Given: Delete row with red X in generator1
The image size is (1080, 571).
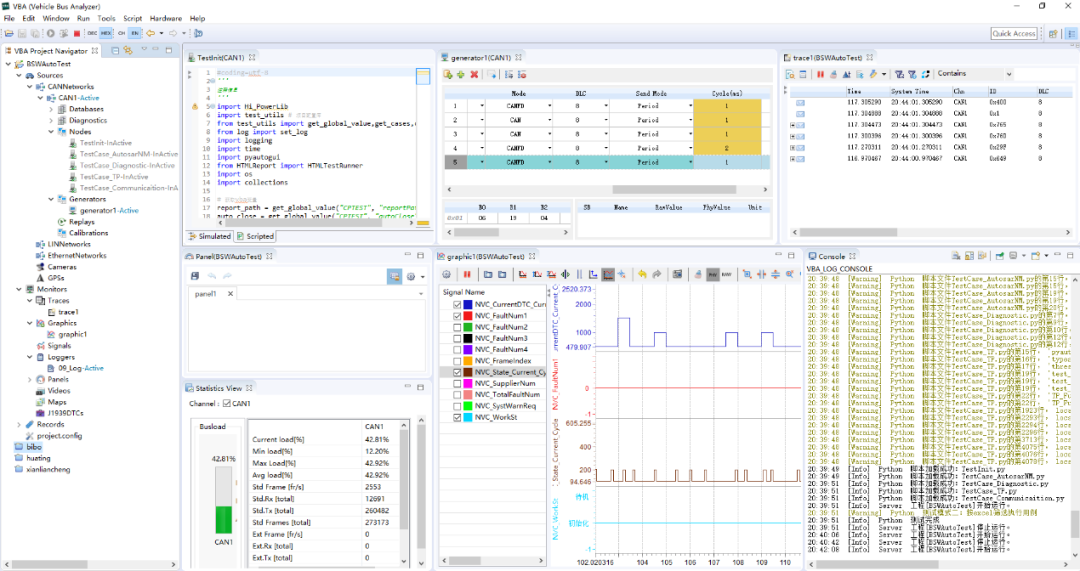Looking at the screenshot, I should 474,74.
